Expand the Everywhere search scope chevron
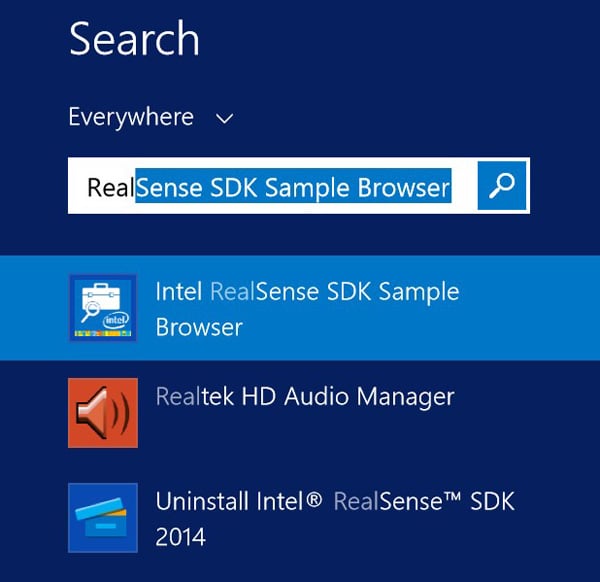Viewport: 600px width, 582px height. point(225,119)
